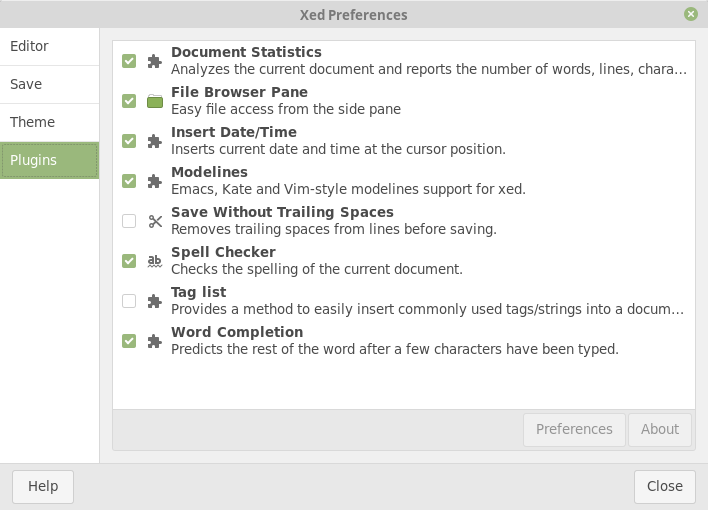708x510 pixels.
Task: Click the File Browser Pane folder icon
Action: pyautogui.click(x=154, y=101)
